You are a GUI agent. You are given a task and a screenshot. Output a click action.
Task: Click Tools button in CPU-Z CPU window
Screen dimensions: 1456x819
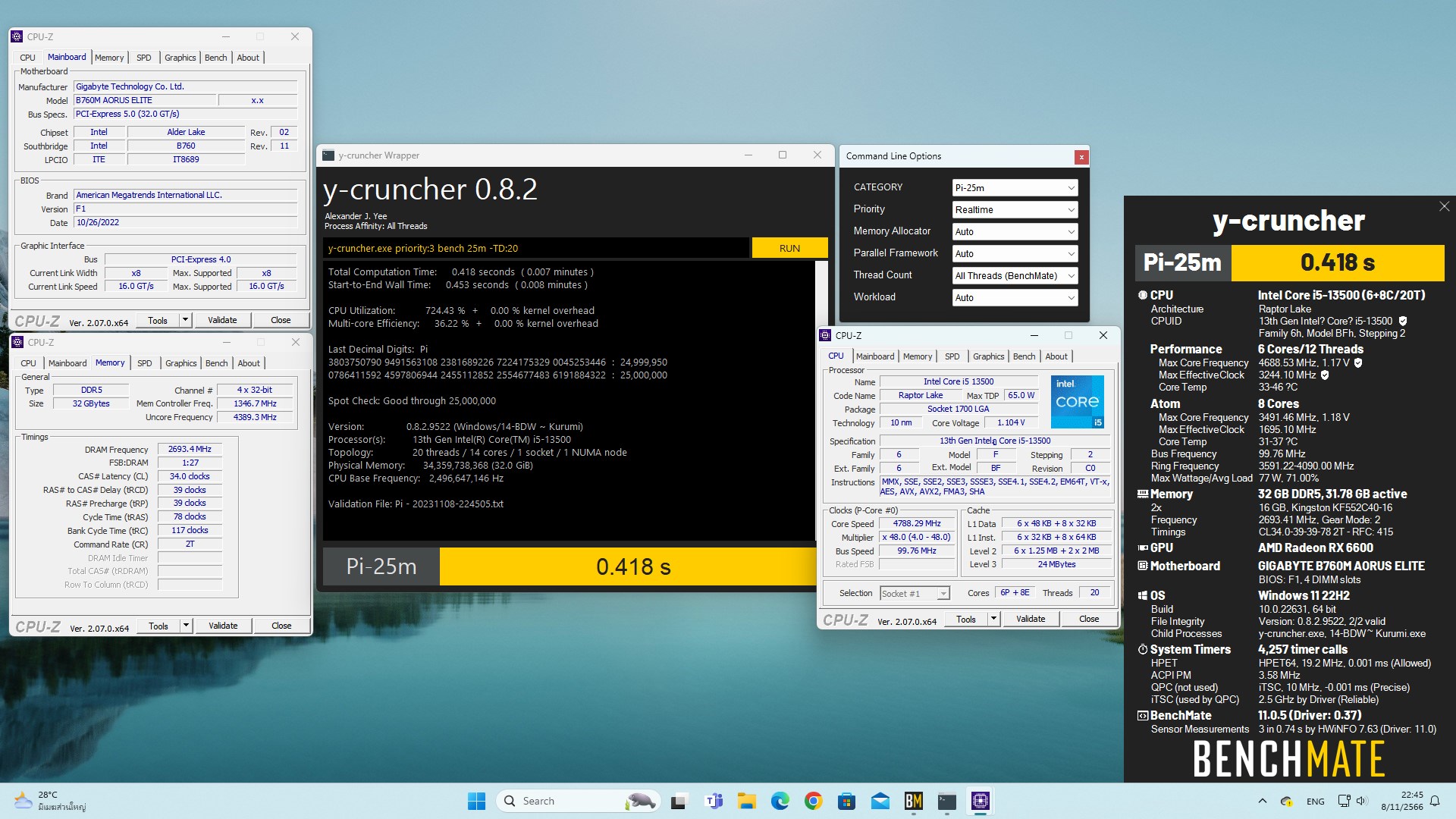(x=966, y=619)
